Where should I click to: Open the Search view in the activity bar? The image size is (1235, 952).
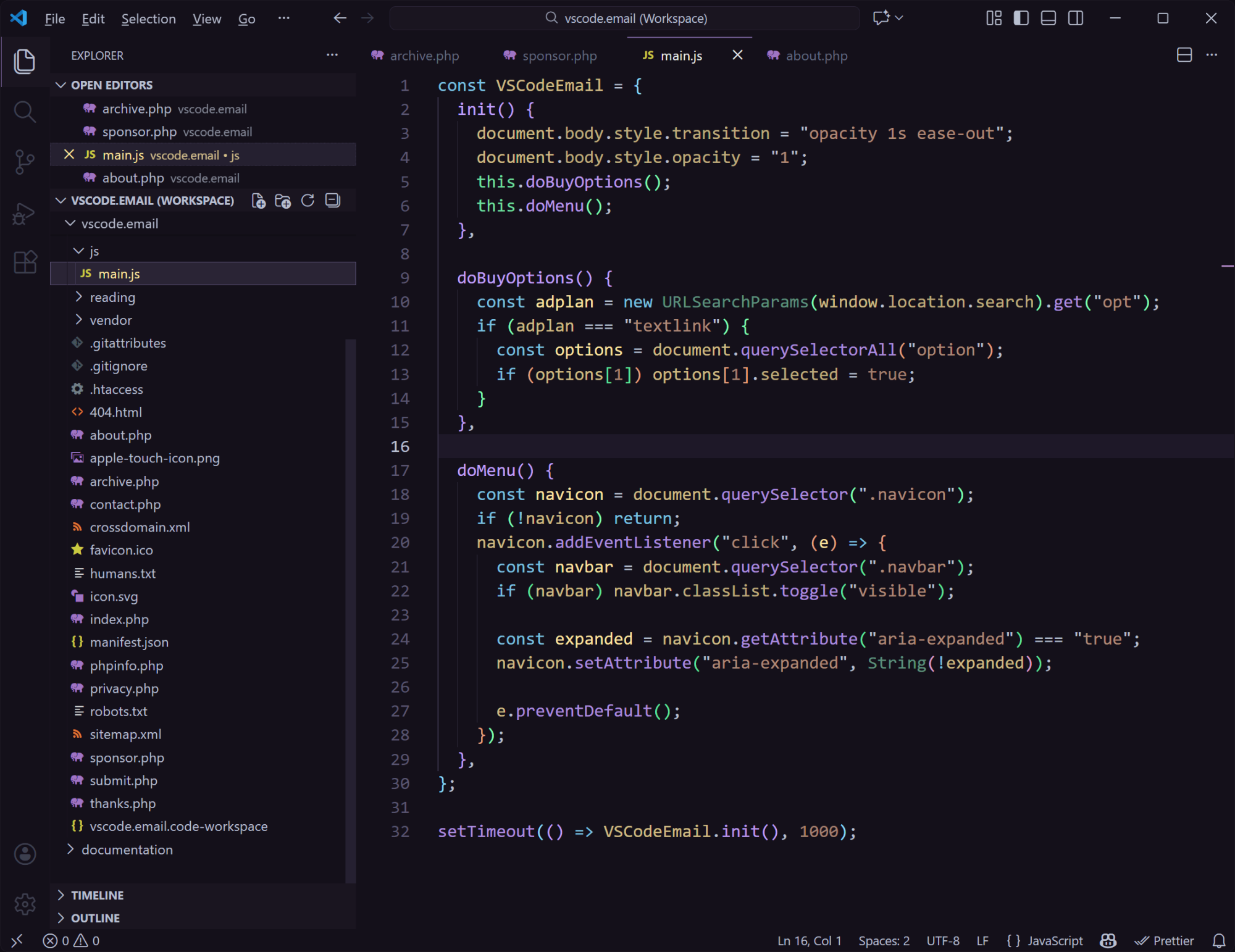click(25, 112)
